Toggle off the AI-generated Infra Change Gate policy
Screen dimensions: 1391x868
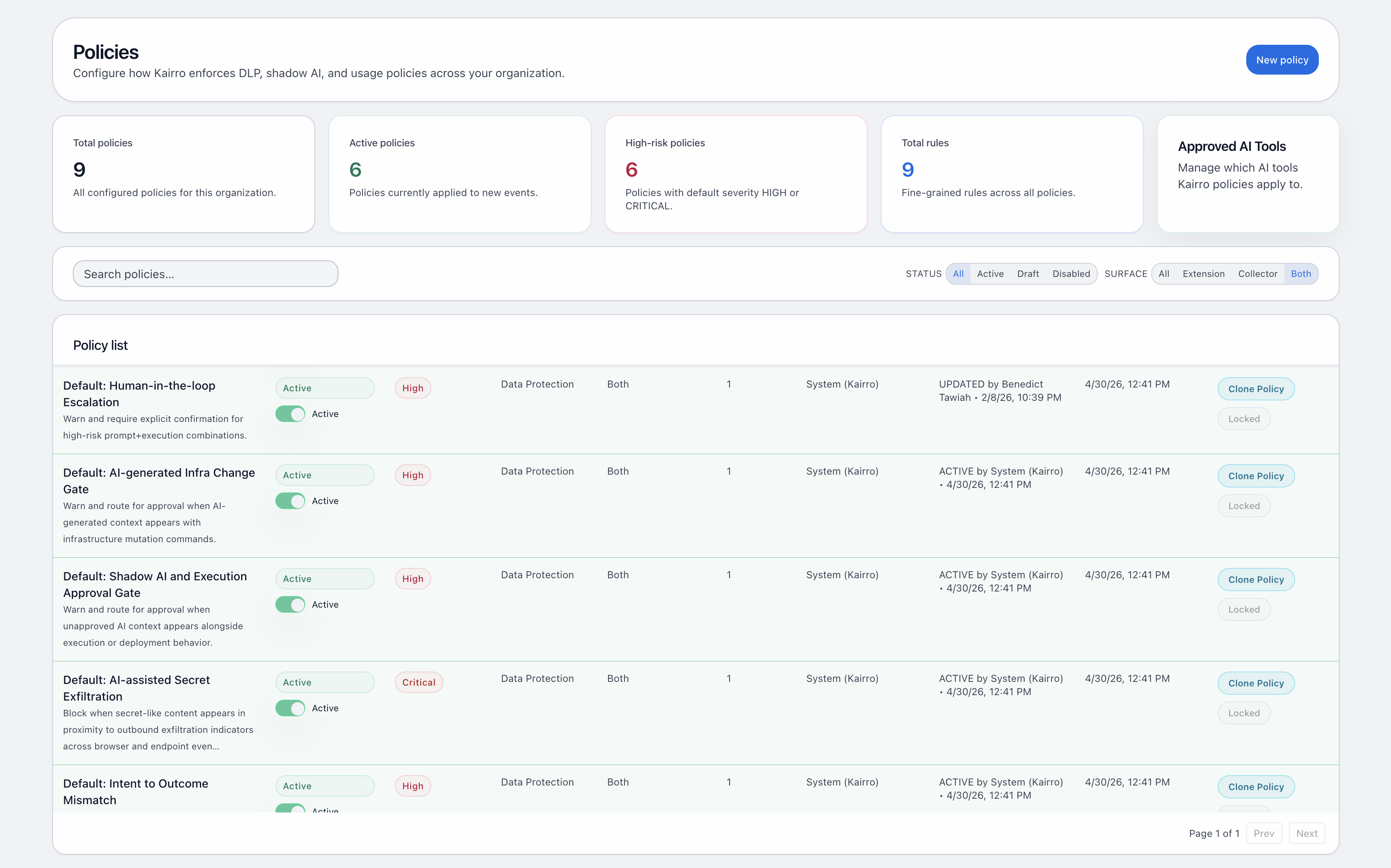coord(290,501)
